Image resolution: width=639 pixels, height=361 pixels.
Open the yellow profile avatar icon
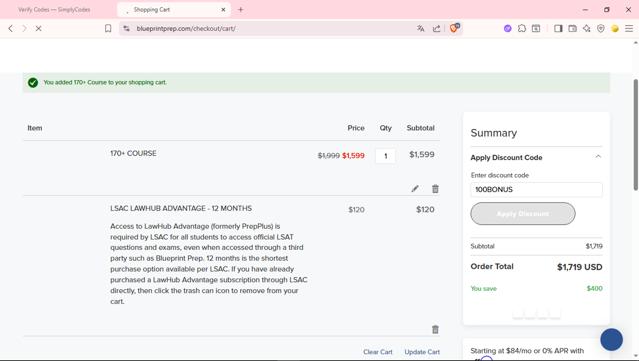[615, 29]
